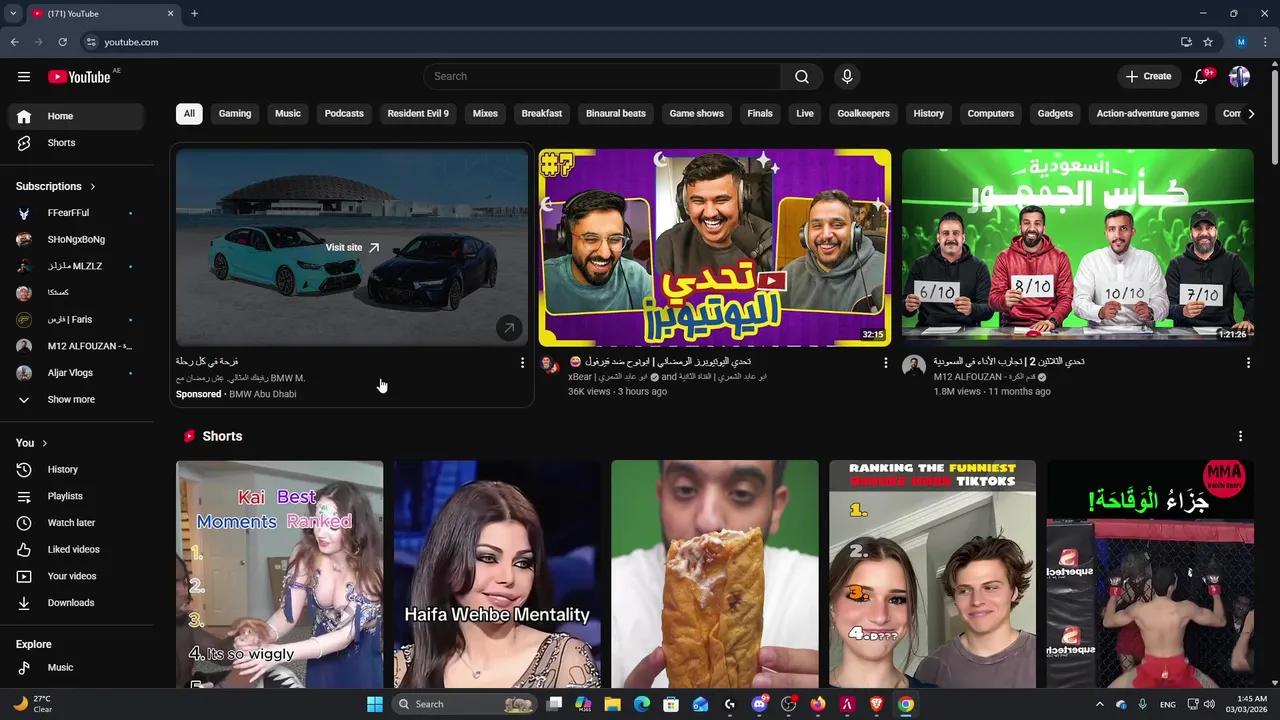1280x720 pixels.
Task: Expand the You section header
Action: pos(32,443)
